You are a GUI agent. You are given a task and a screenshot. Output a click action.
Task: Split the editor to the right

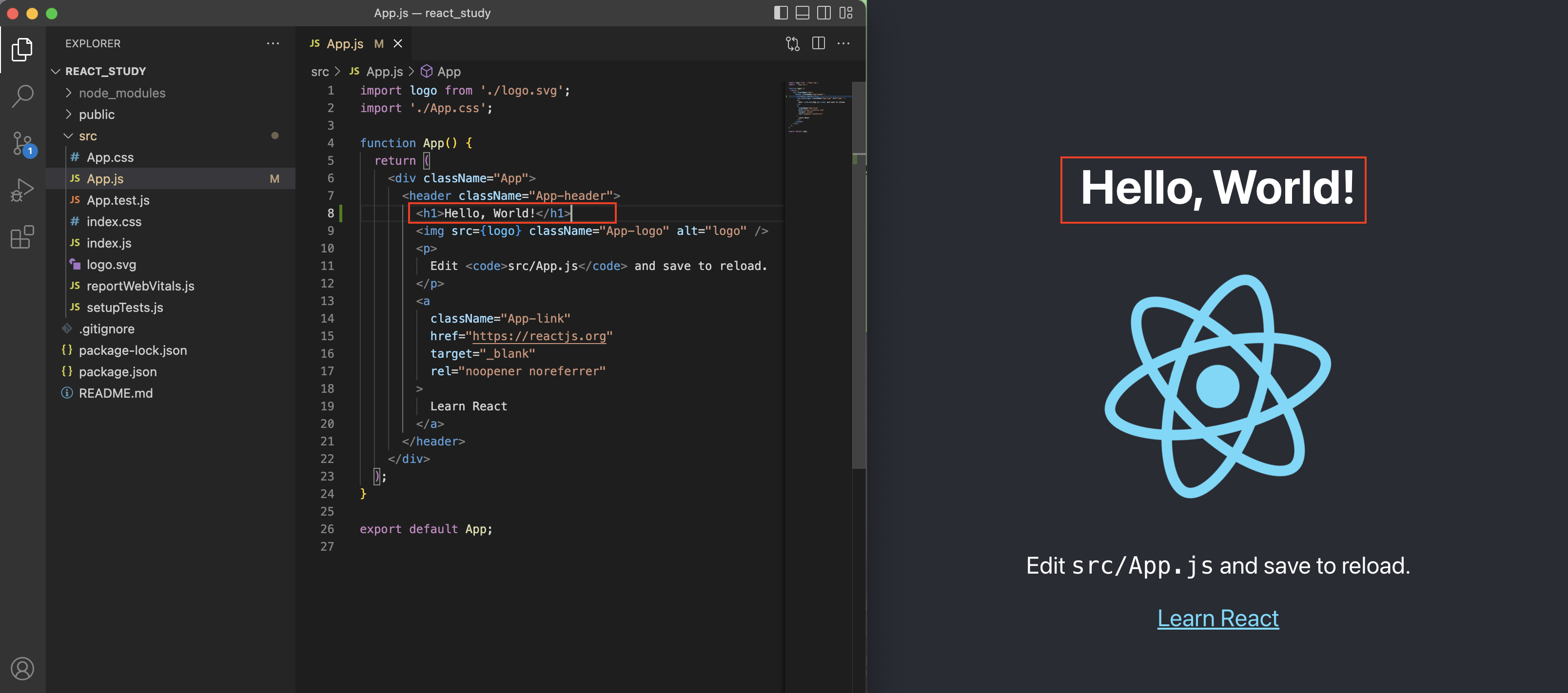(818, 43)
